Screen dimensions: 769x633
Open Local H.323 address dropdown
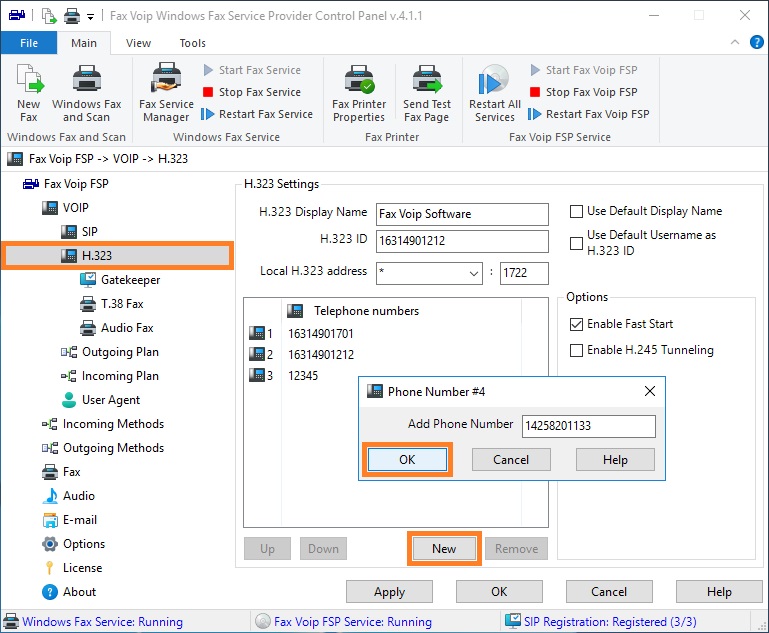[473, 273]
